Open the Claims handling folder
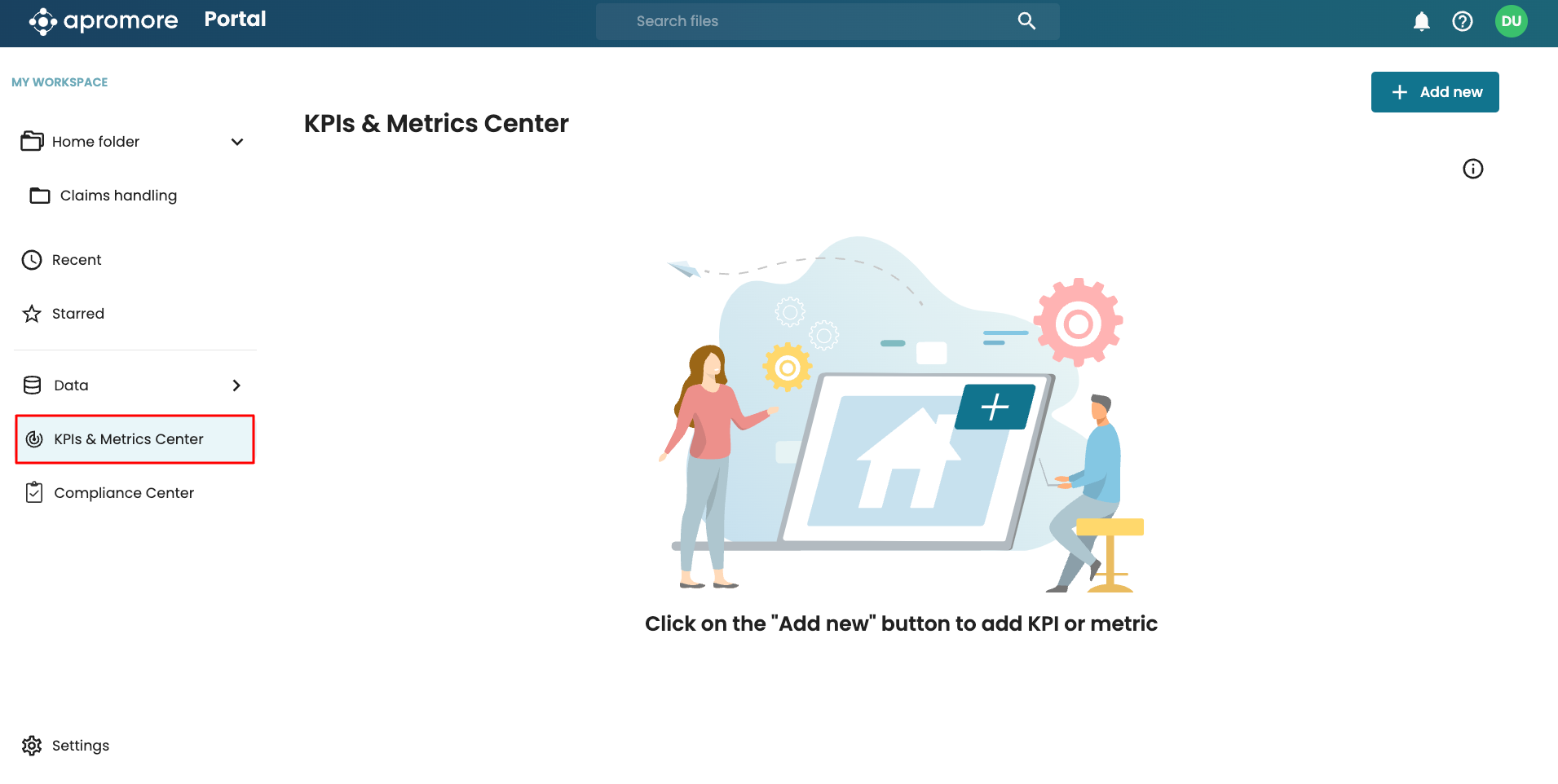This screenshot has width=1558, height=784. point(118,196)
